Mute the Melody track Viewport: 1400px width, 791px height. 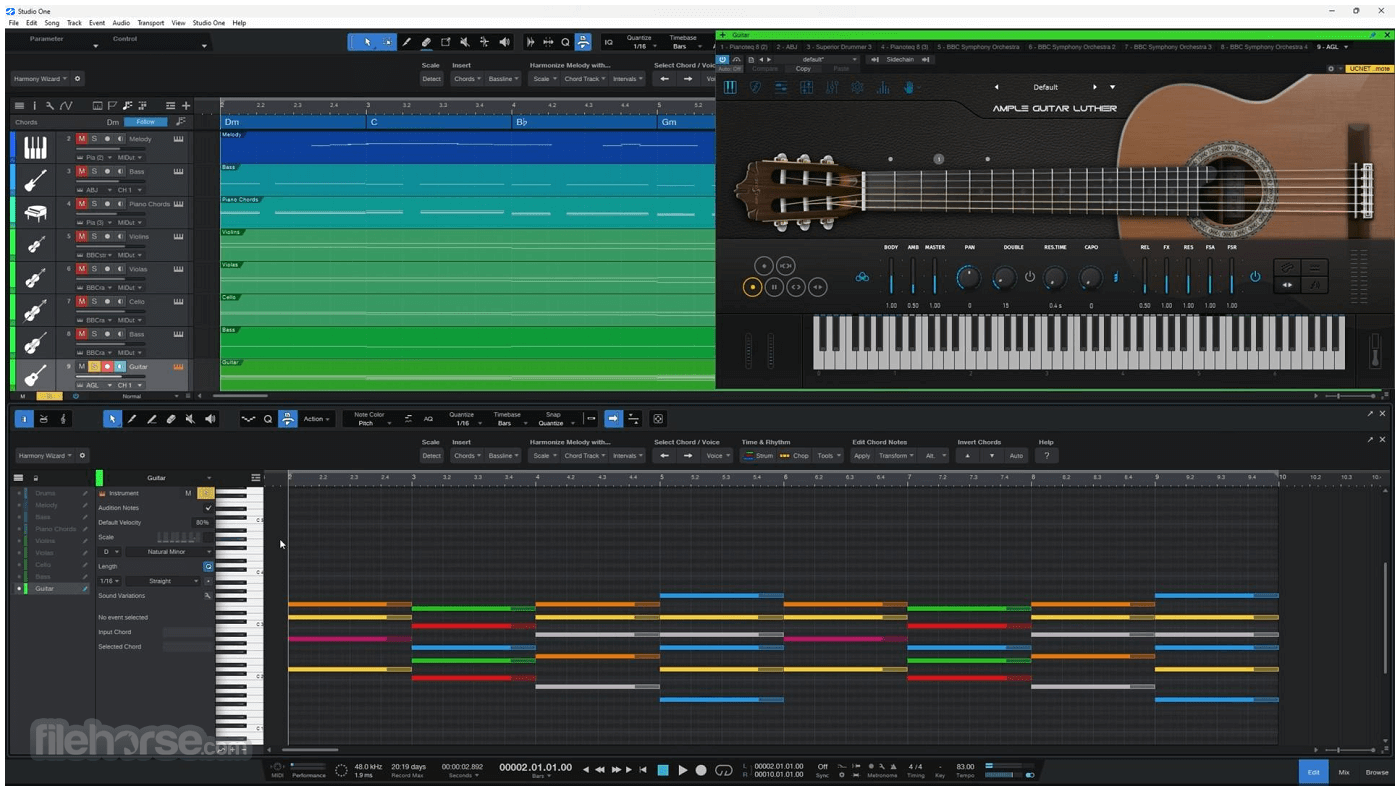[x=82, y=139]
